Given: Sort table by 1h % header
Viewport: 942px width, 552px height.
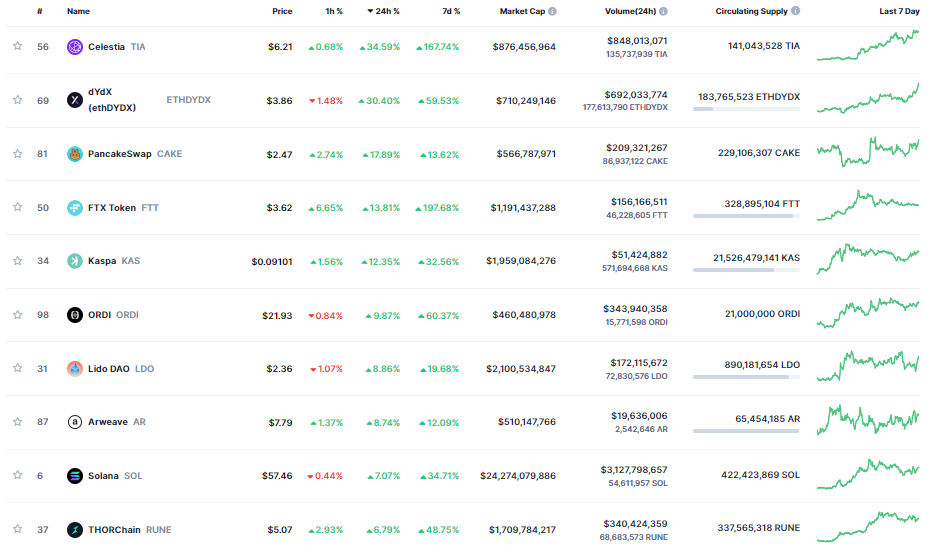Looking at the screenshot, I should [x=334, y=11].
